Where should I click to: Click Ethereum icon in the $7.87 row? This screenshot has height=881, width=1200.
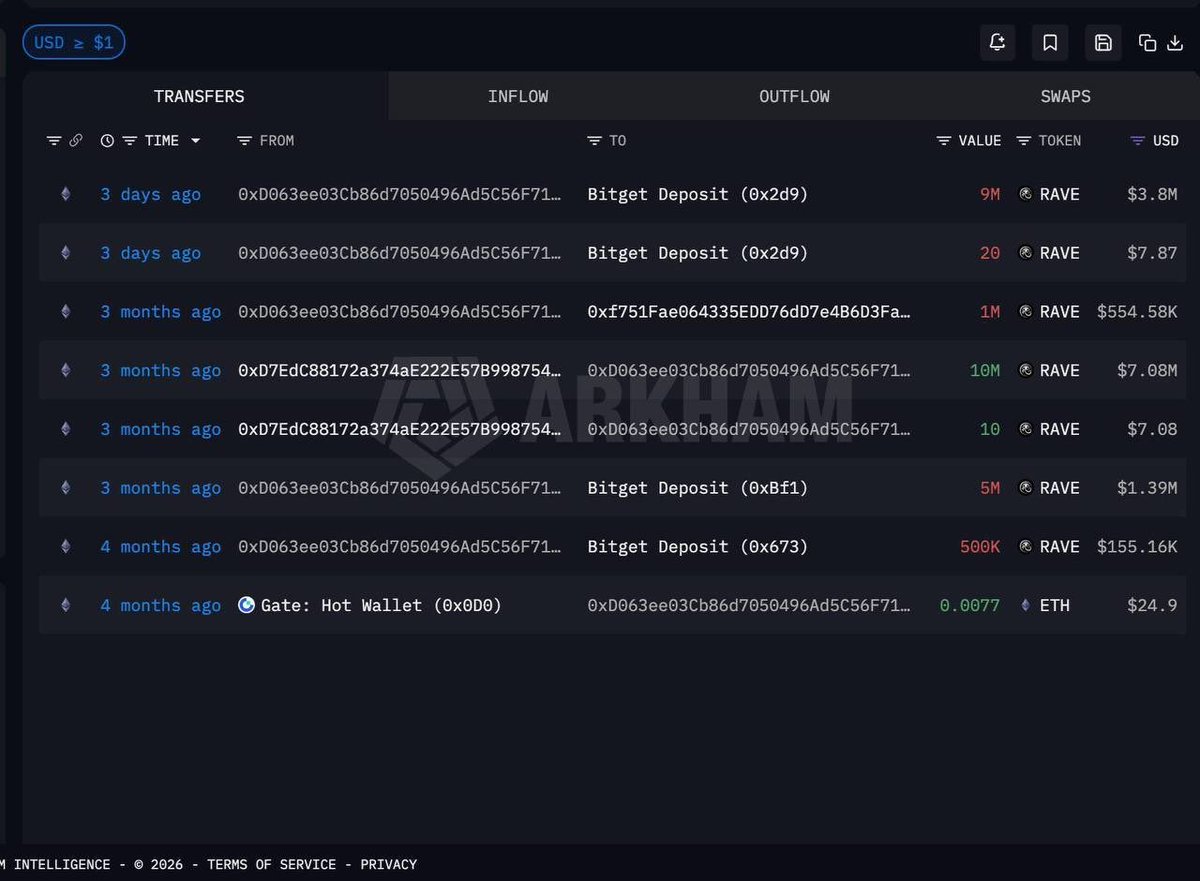pos(66,254)
